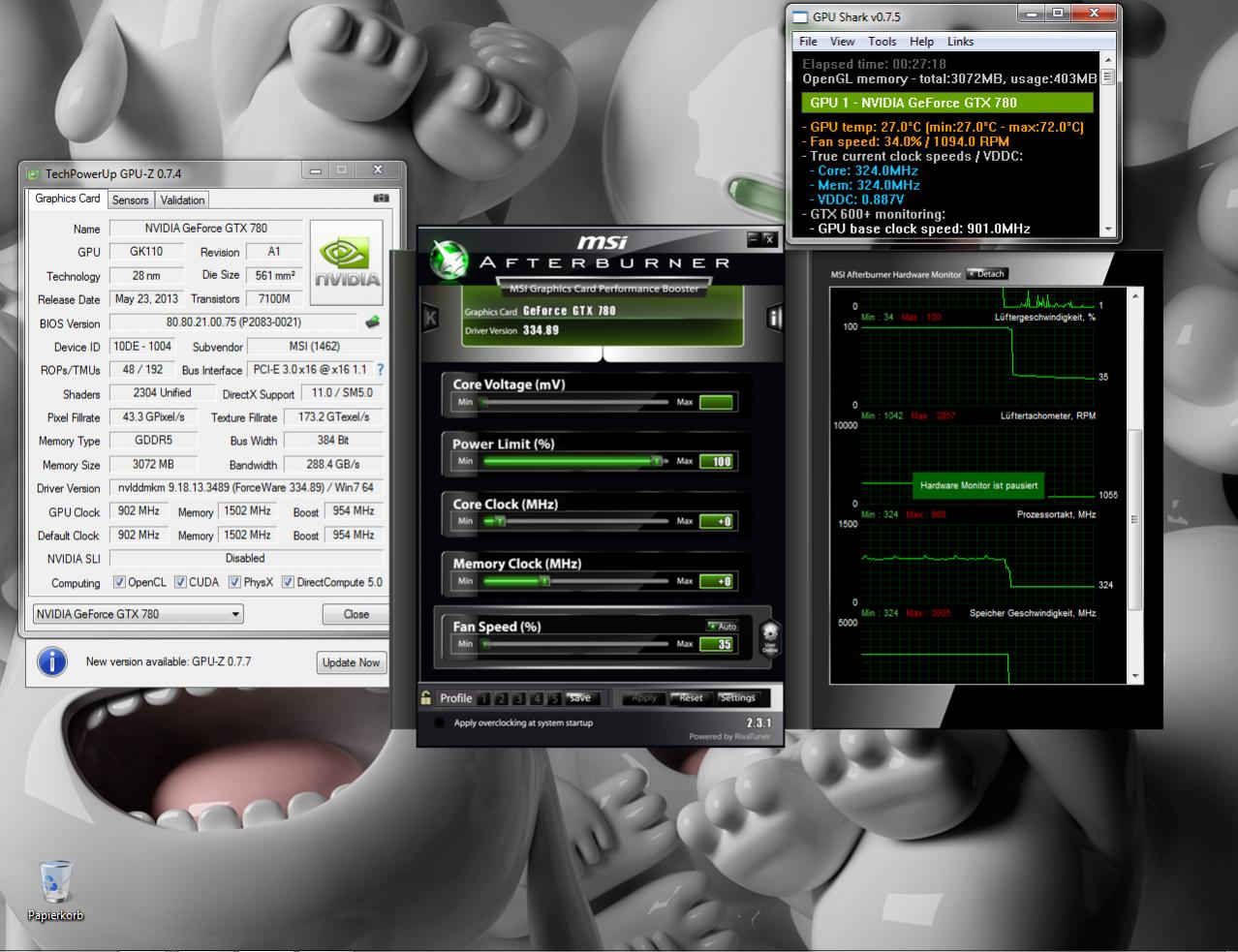This screenshot has width=1238, height=952.
Task: Open the File menu in GPU Shark
Action: [809, 42]
